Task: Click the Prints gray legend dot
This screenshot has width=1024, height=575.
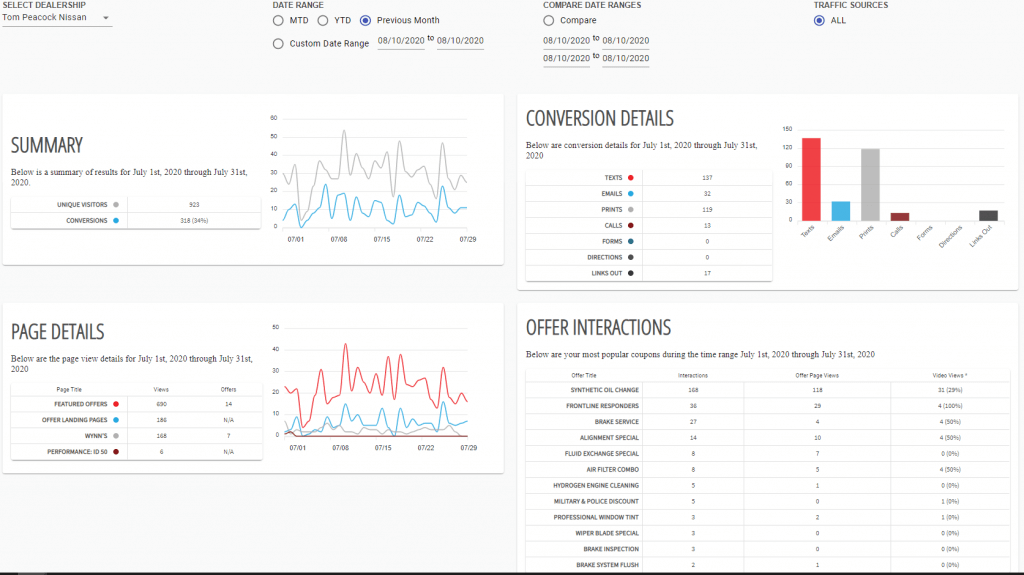Action: 631,210
